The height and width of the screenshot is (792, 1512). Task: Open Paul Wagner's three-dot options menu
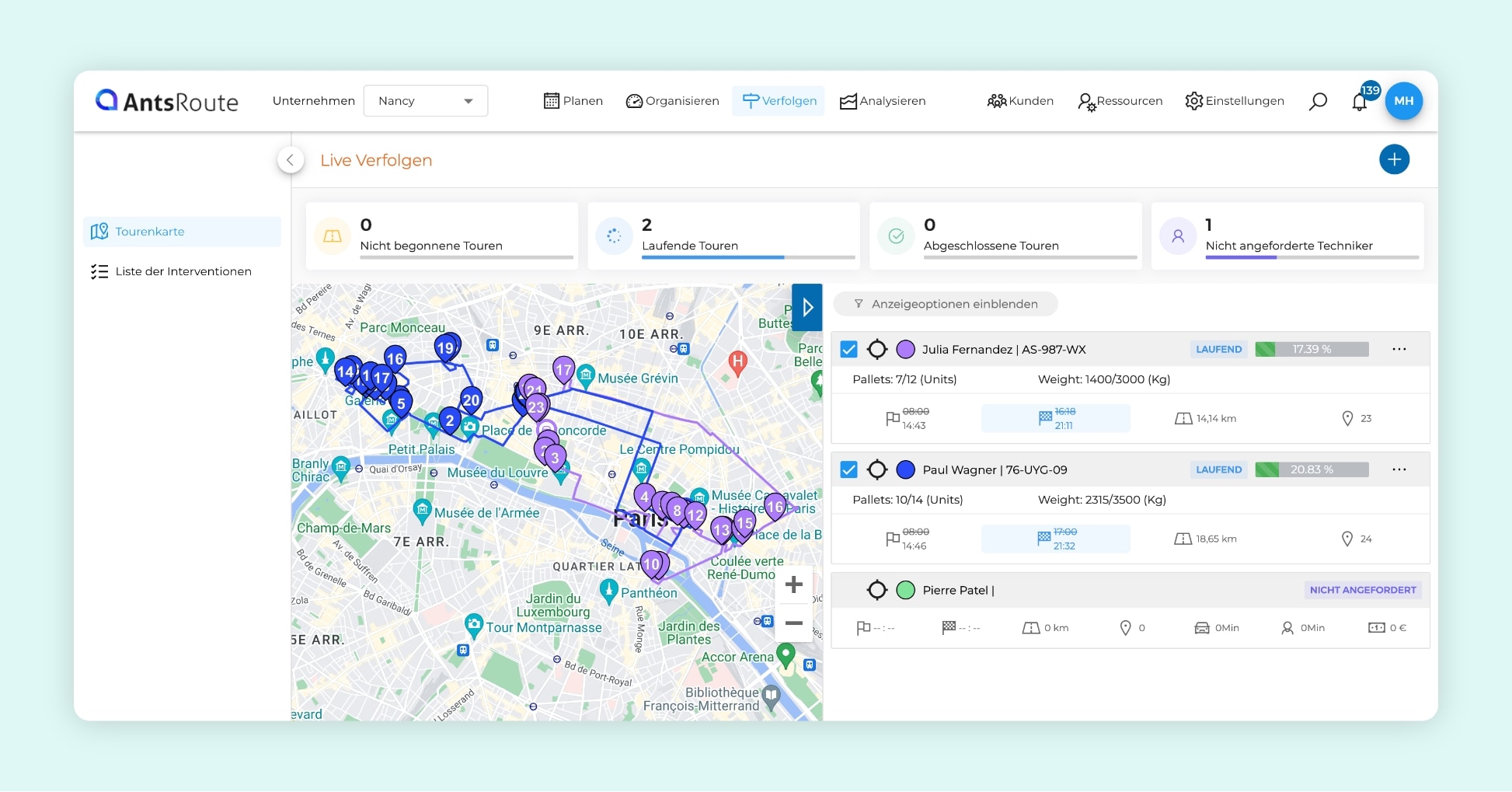point(1399,469)
